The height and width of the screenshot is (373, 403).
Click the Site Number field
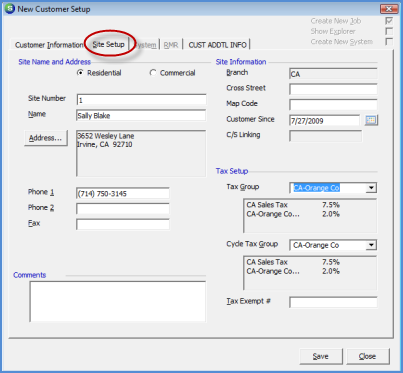pos(141,100)
